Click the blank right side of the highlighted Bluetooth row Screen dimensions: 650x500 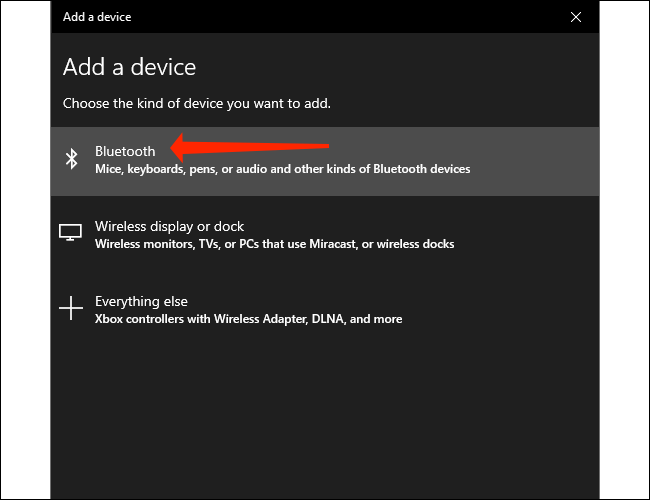tap(540, 160)
